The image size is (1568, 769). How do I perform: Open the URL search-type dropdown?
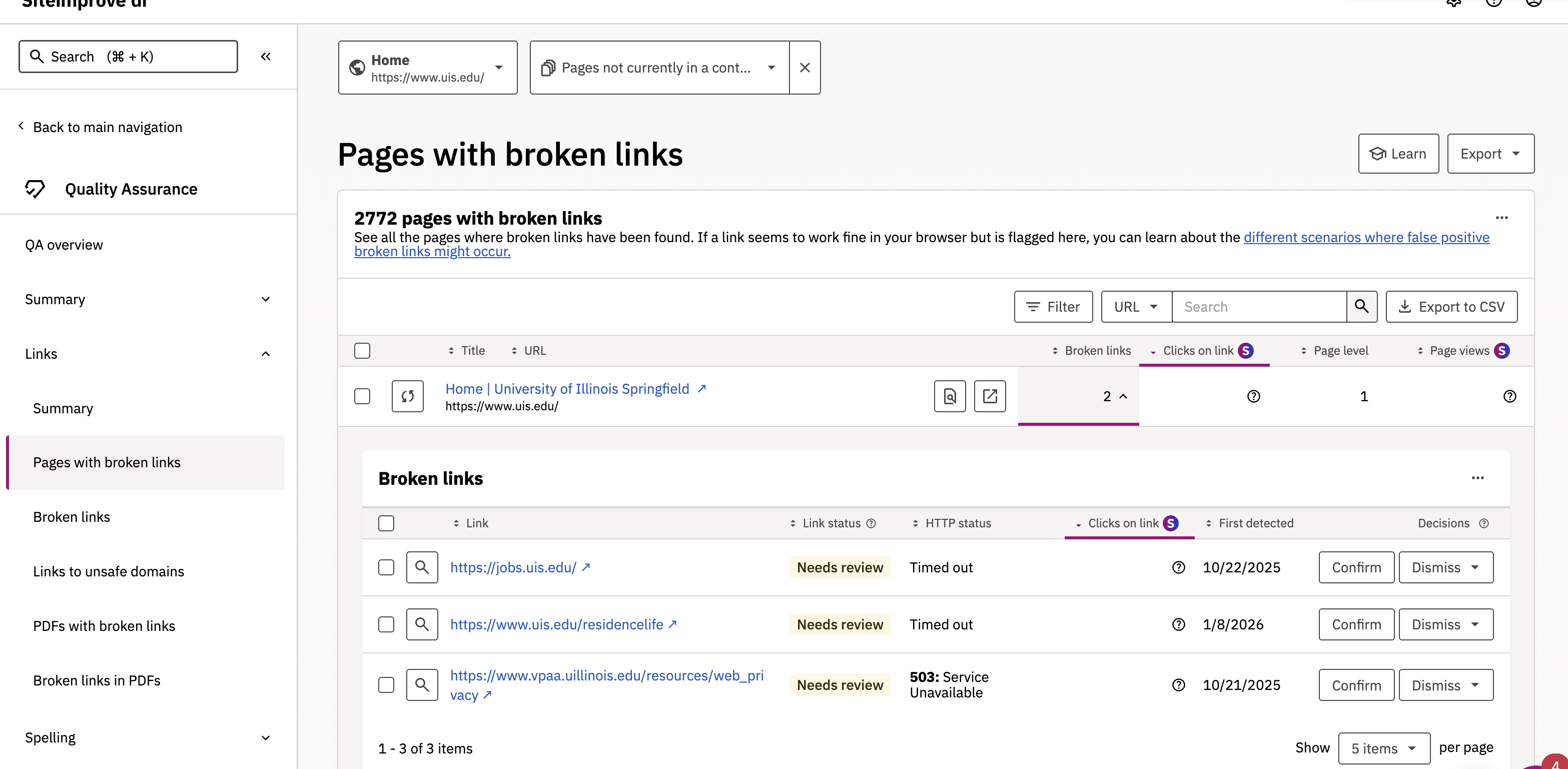[1136, 307]
